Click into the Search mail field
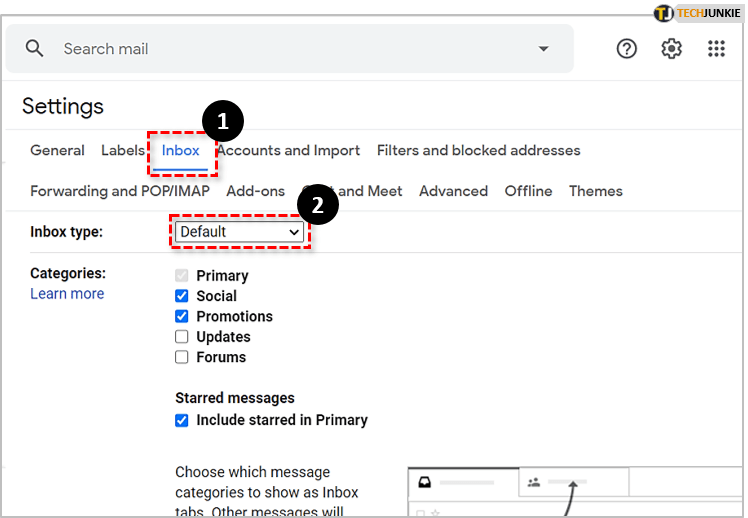Screen dimensions: 748x518 coord(290,49)
